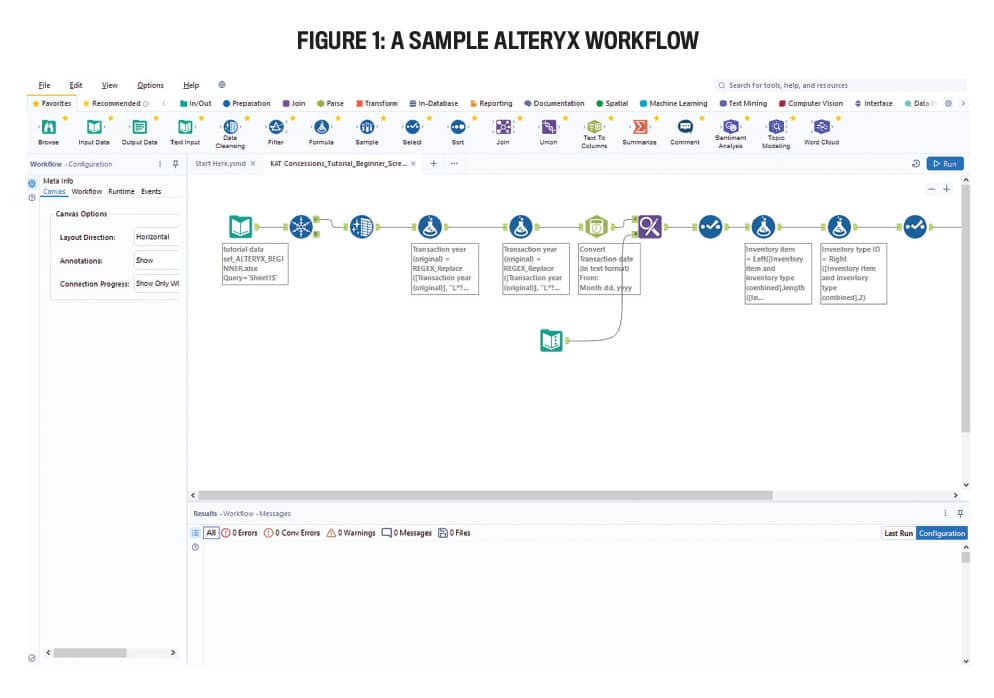
Task: Toggle the 0 Files results filter
Action: [x=454, y=533]
